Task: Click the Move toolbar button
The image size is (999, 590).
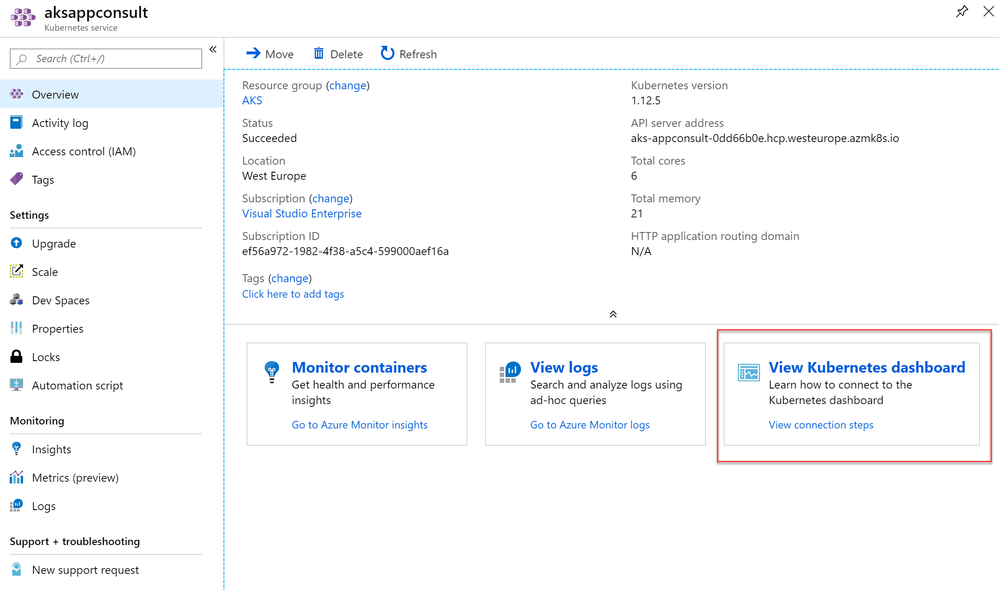Action: tap(270, 54)
